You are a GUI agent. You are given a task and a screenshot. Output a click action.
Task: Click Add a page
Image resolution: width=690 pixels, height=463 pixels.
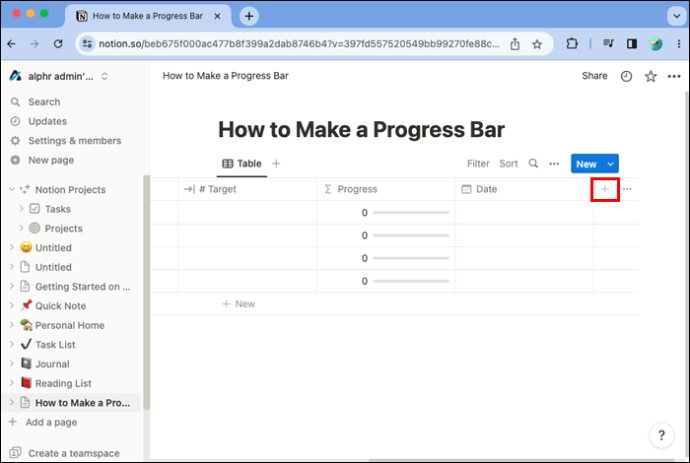[x=43, y=423]
